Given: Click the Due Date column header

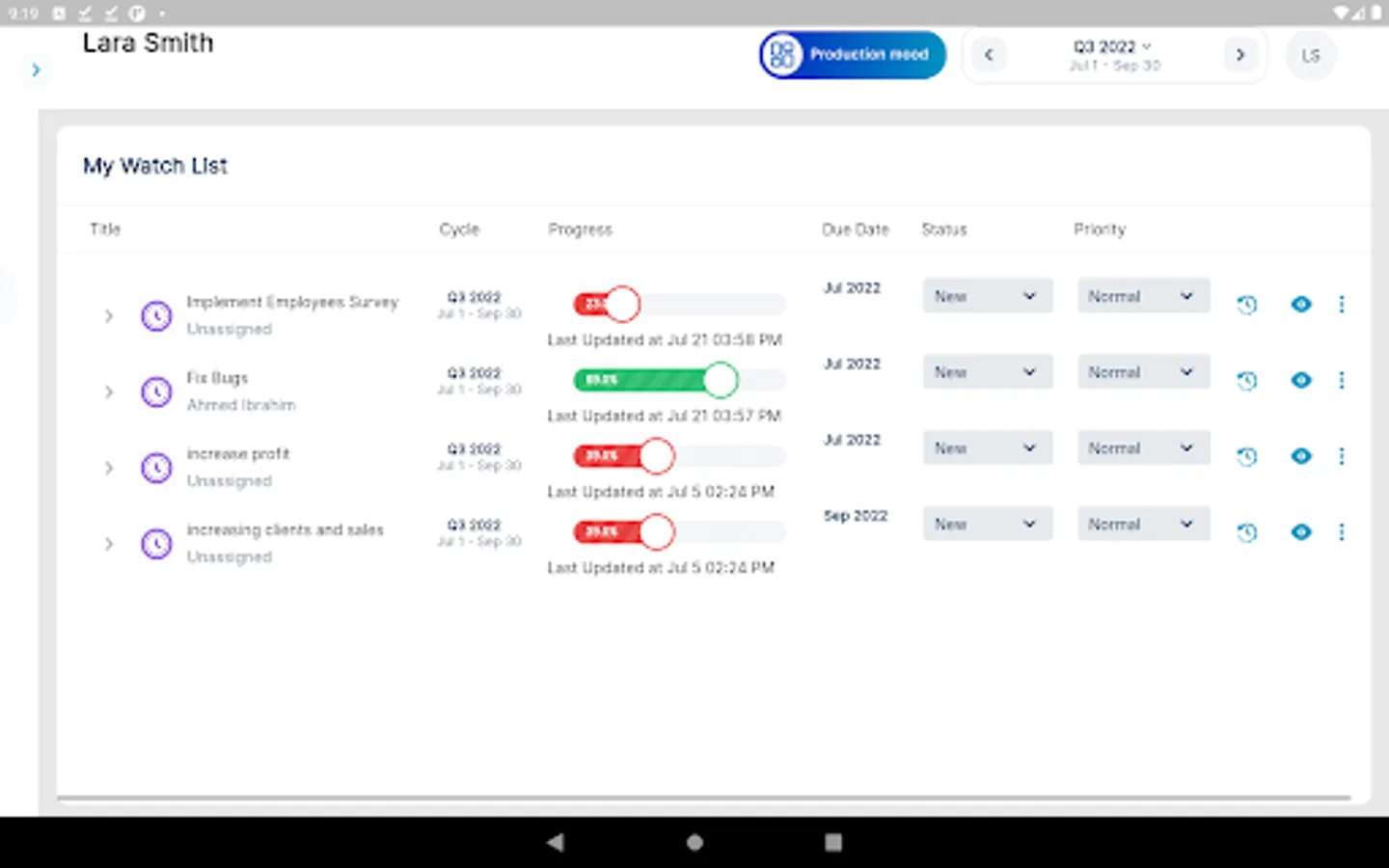Looking at the screenshot, I should click(856, 230).
